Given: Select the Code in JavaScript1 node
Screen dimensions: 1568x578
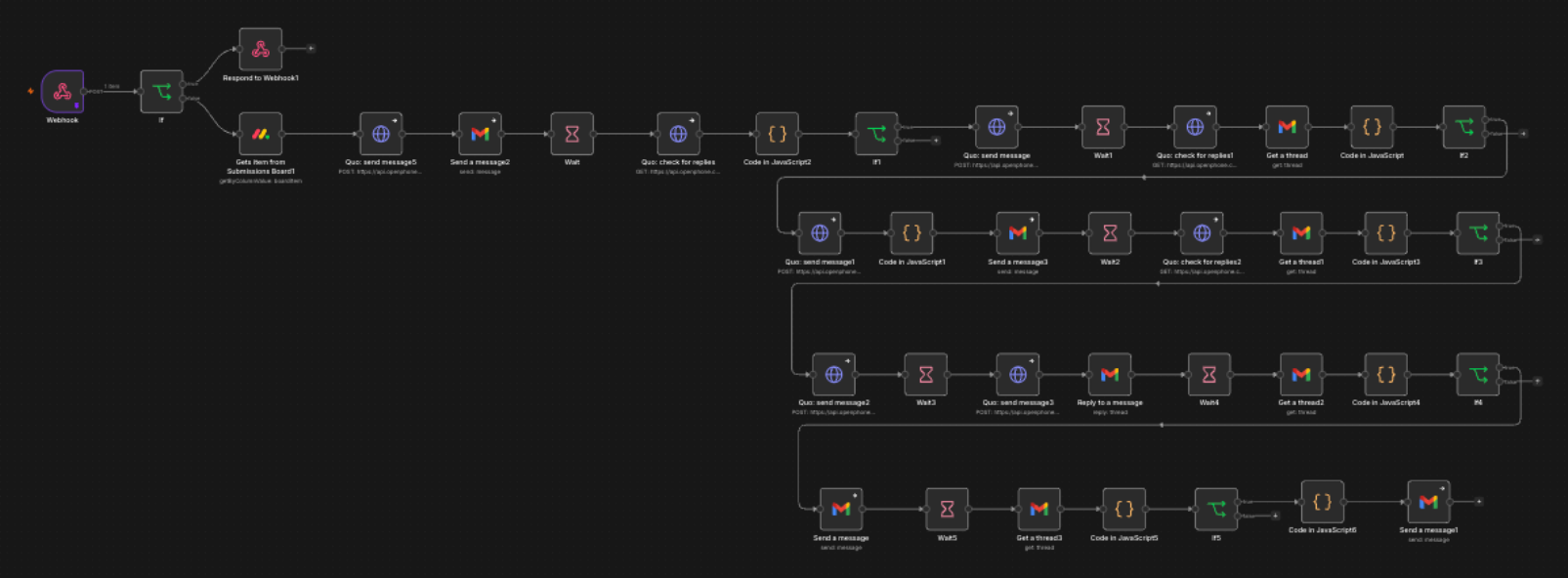Looking at the screenshot, I should coord(911,233).
